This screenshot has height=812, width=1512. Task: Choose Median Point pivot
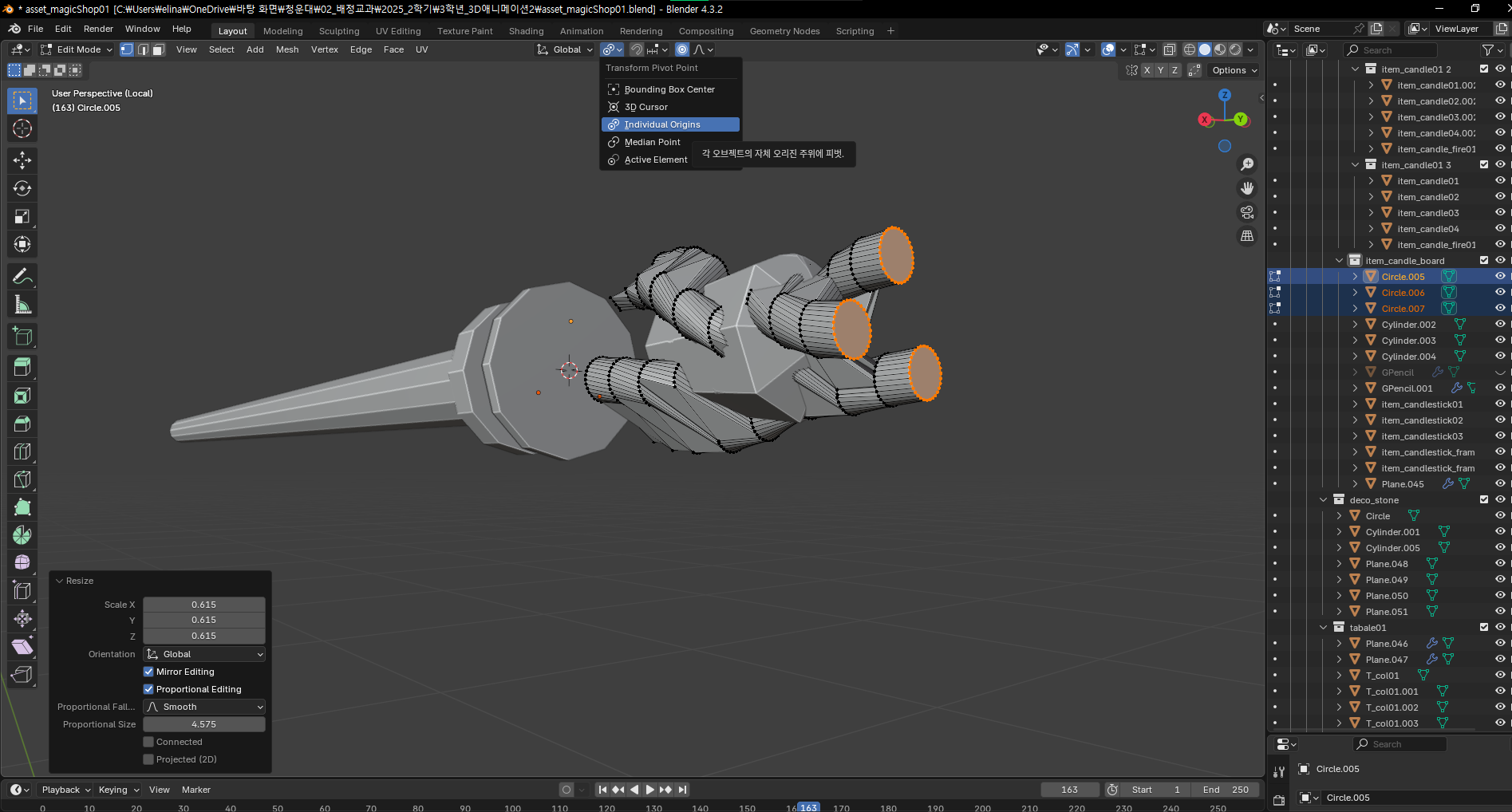pos(669,142)
